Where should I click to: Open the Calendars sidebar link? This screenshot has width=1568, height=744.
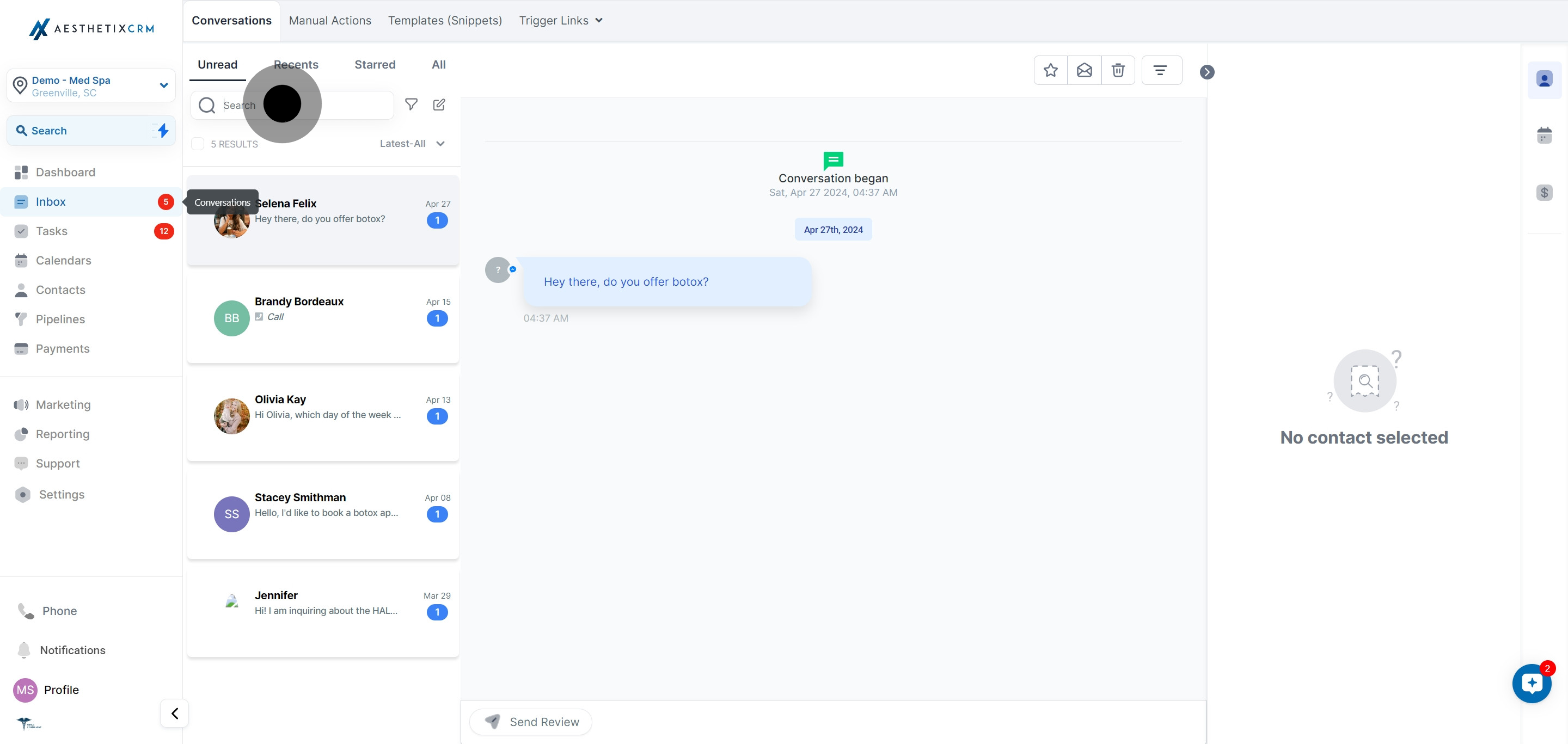click(x=63, y=260)
